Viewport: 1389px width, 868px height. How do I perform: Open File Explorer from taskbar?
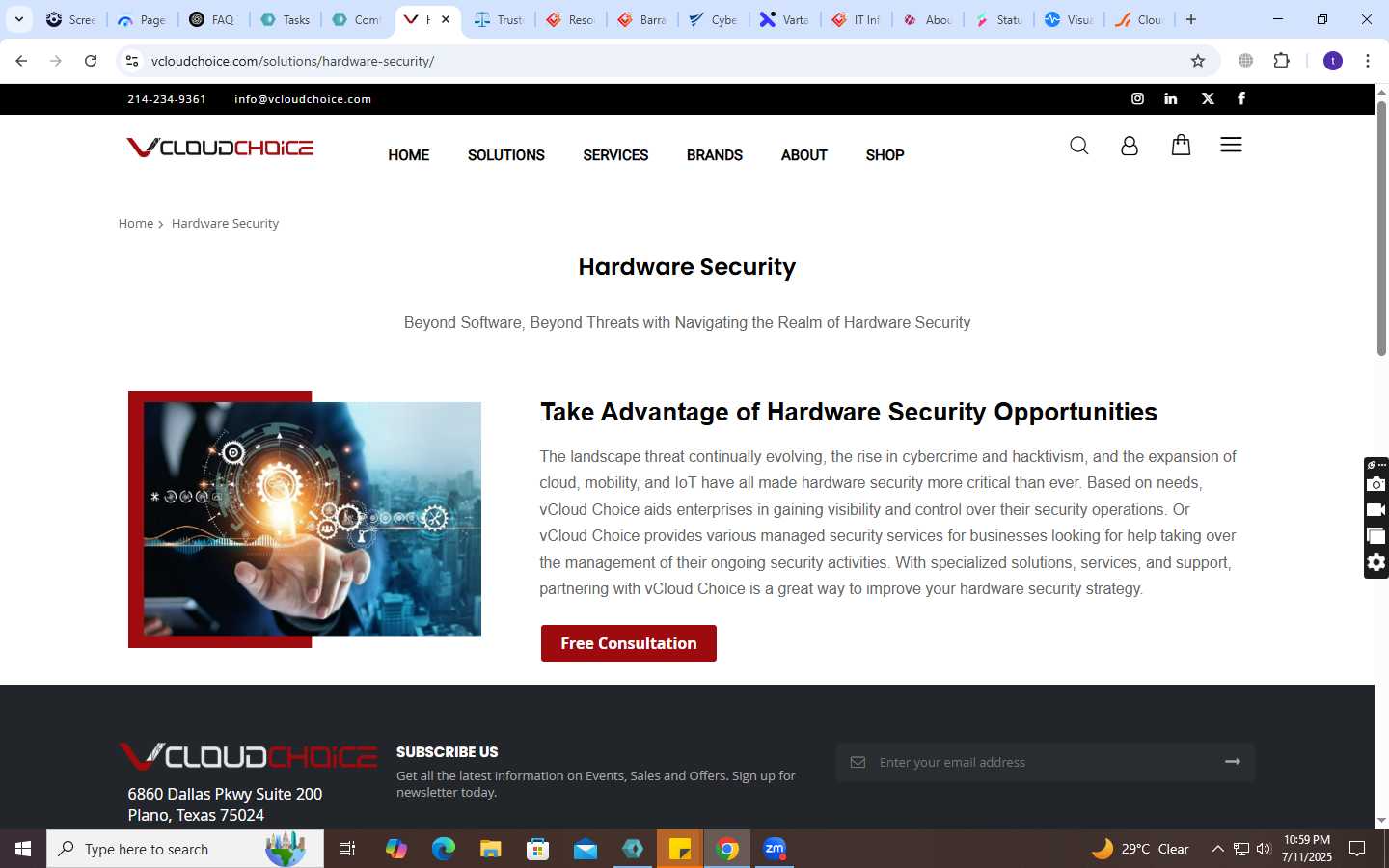(x=490, y=849)
